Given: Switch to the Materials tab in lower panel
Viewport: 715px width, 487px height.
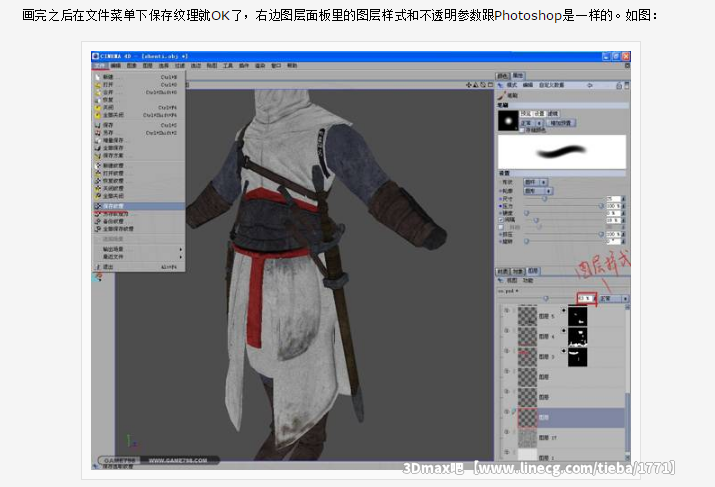Looking at the screenshot, I should click(503, 271).
